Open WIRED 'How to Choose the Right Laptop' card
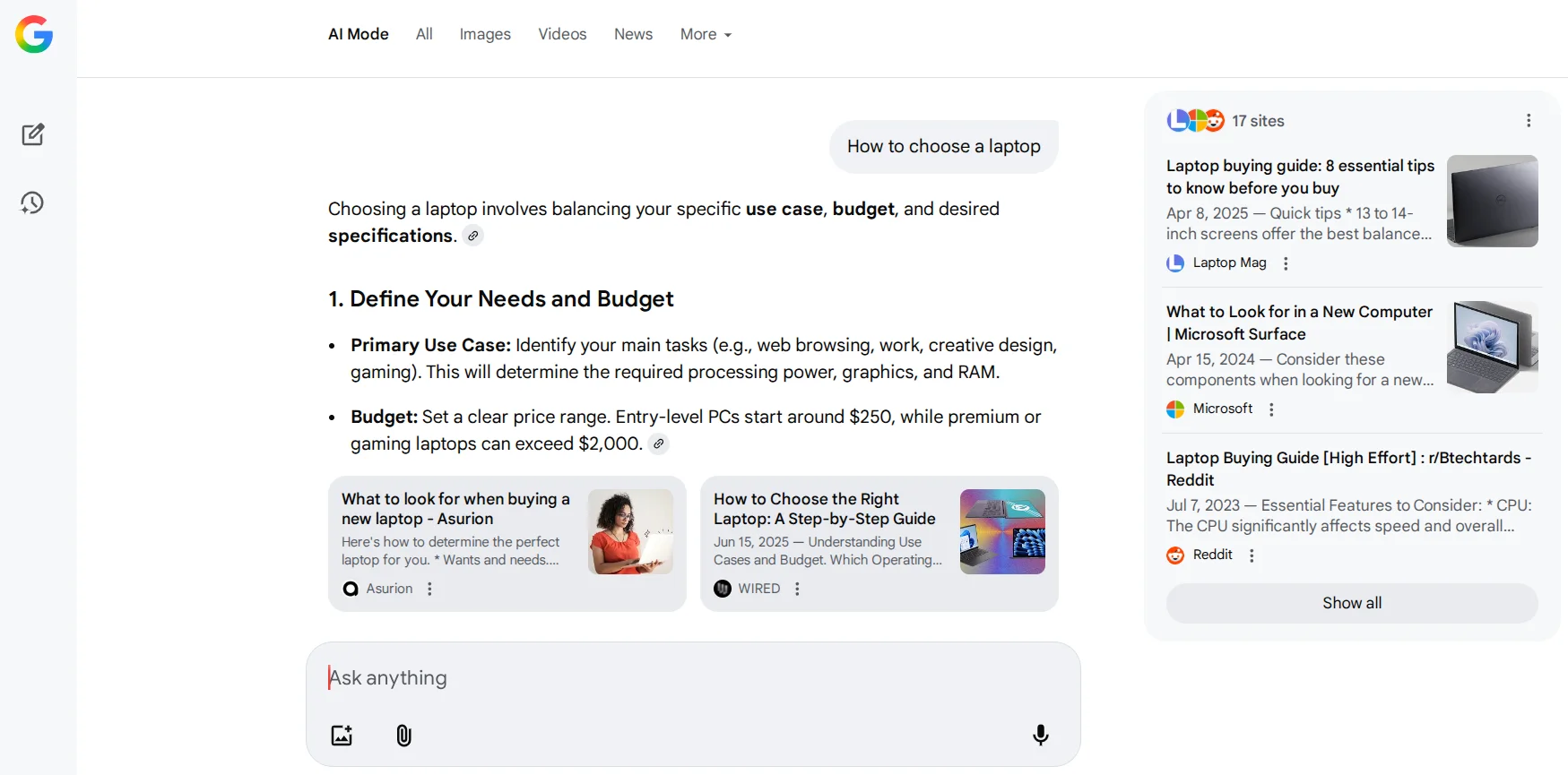This screenshot has height=775, width=1568. pos(879,544)
